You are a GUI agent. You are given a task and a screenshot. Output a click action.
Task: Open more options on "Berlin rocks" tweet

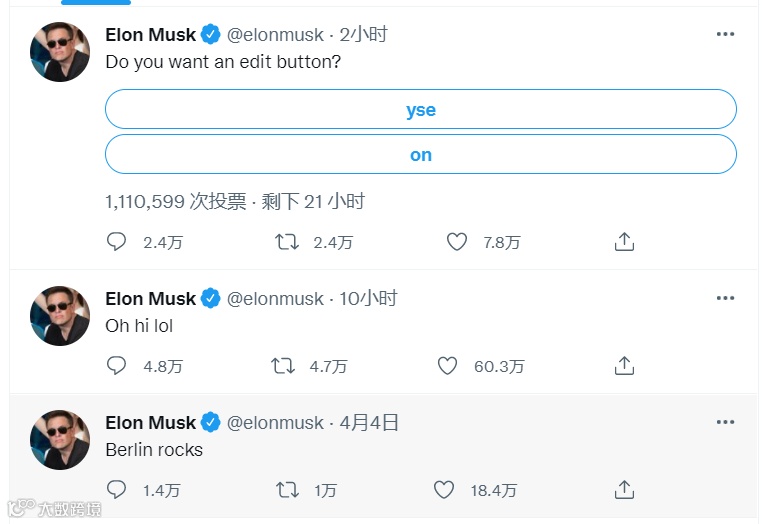[725, 422]
